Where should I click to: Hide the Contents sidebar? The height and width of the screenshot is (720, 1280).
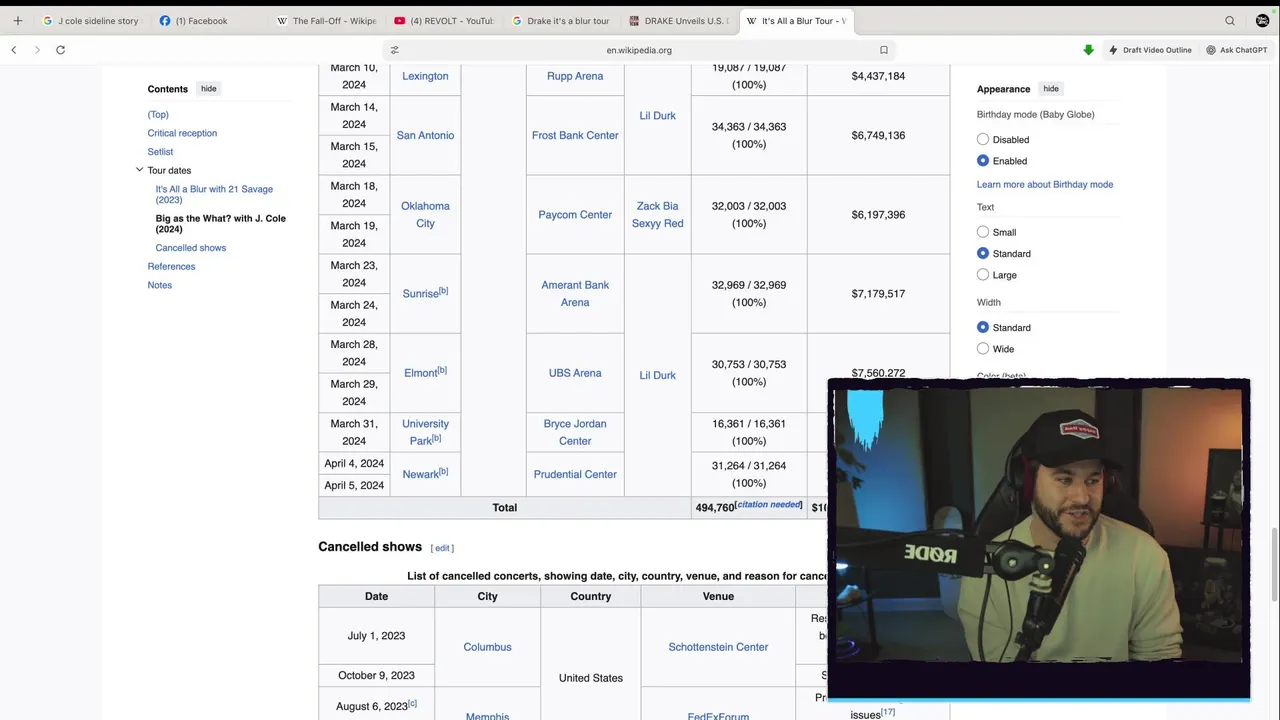208,89
